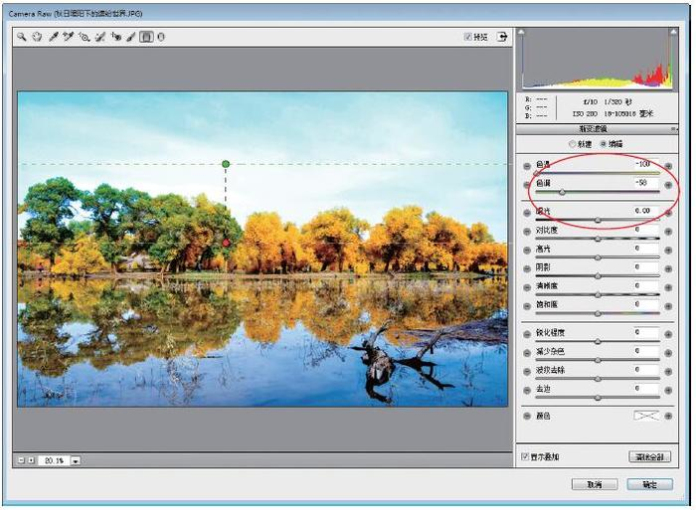Select the 新建 radio button
Viewport: 696px width, 510px height.
[x=571, y=144]
